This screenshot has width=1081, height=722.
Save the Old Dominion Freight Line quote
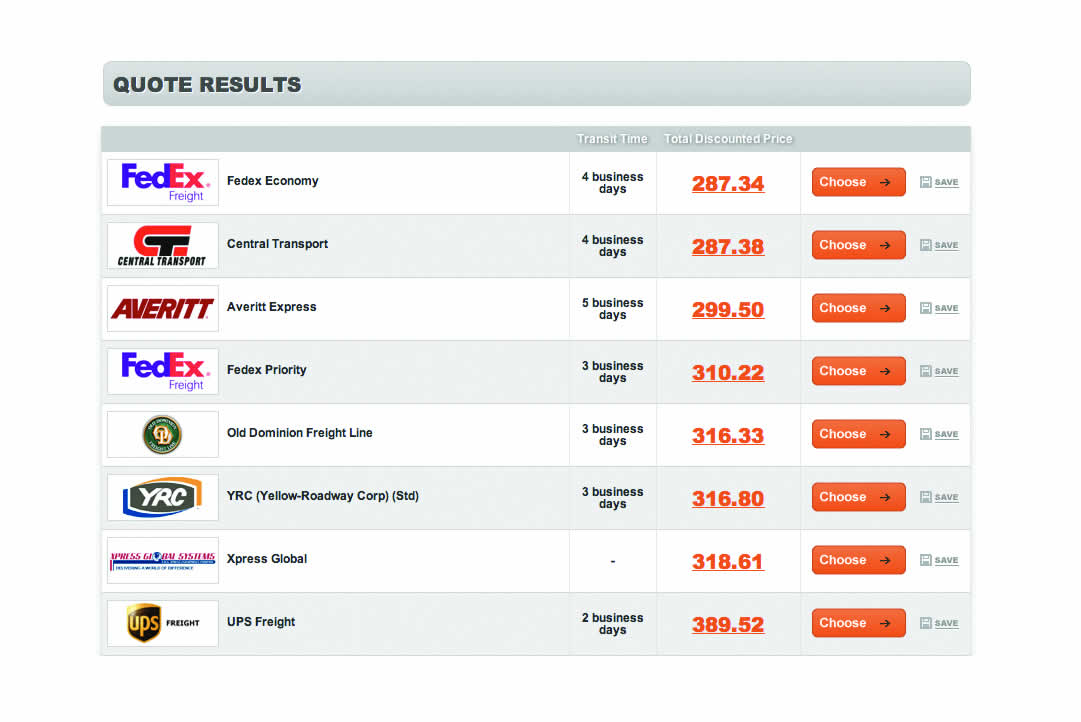(940, 435)
